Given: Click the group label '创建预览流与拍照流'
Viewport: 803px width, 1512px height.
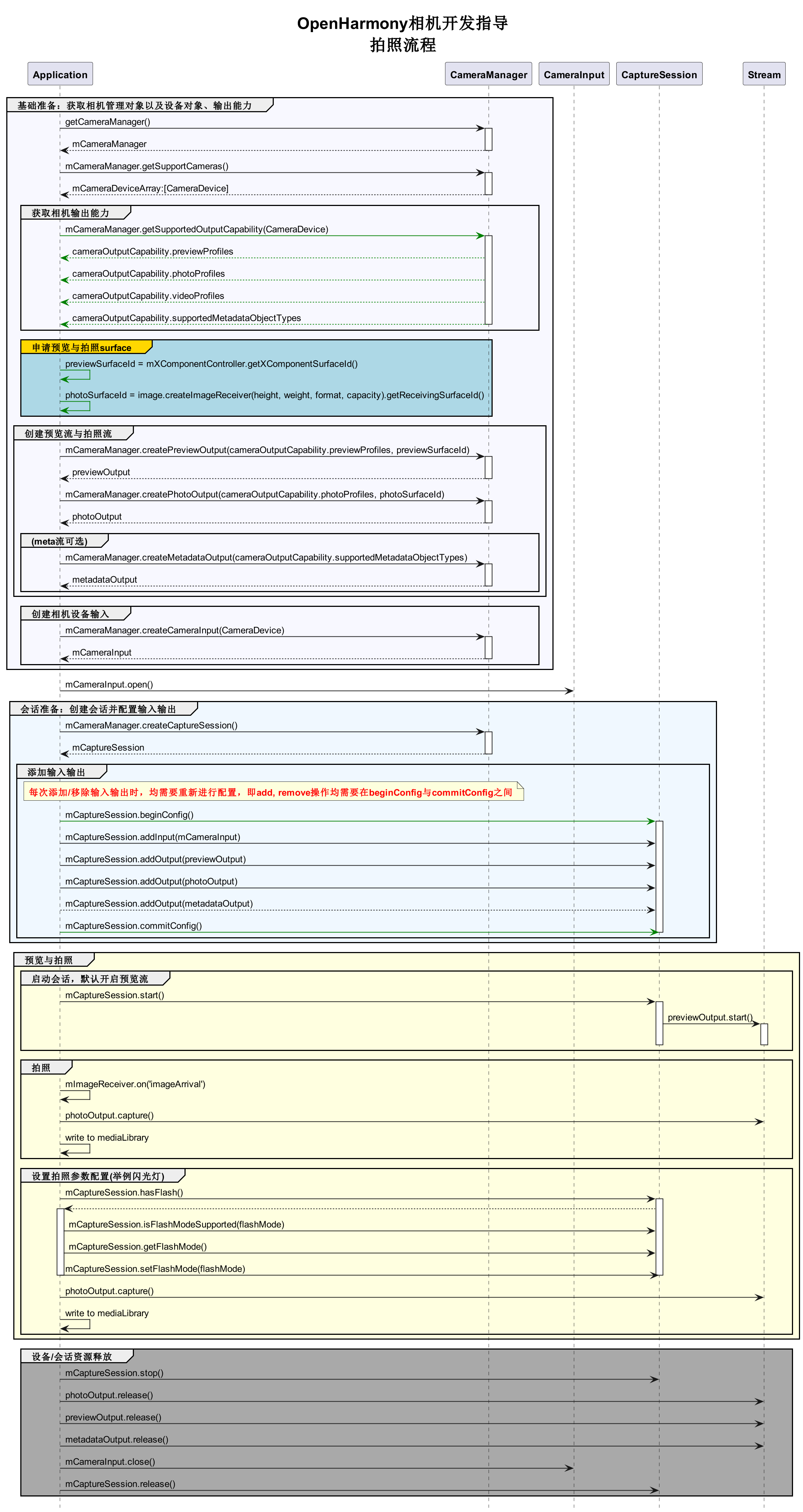Looking at the screenshot, I should 68,434.
